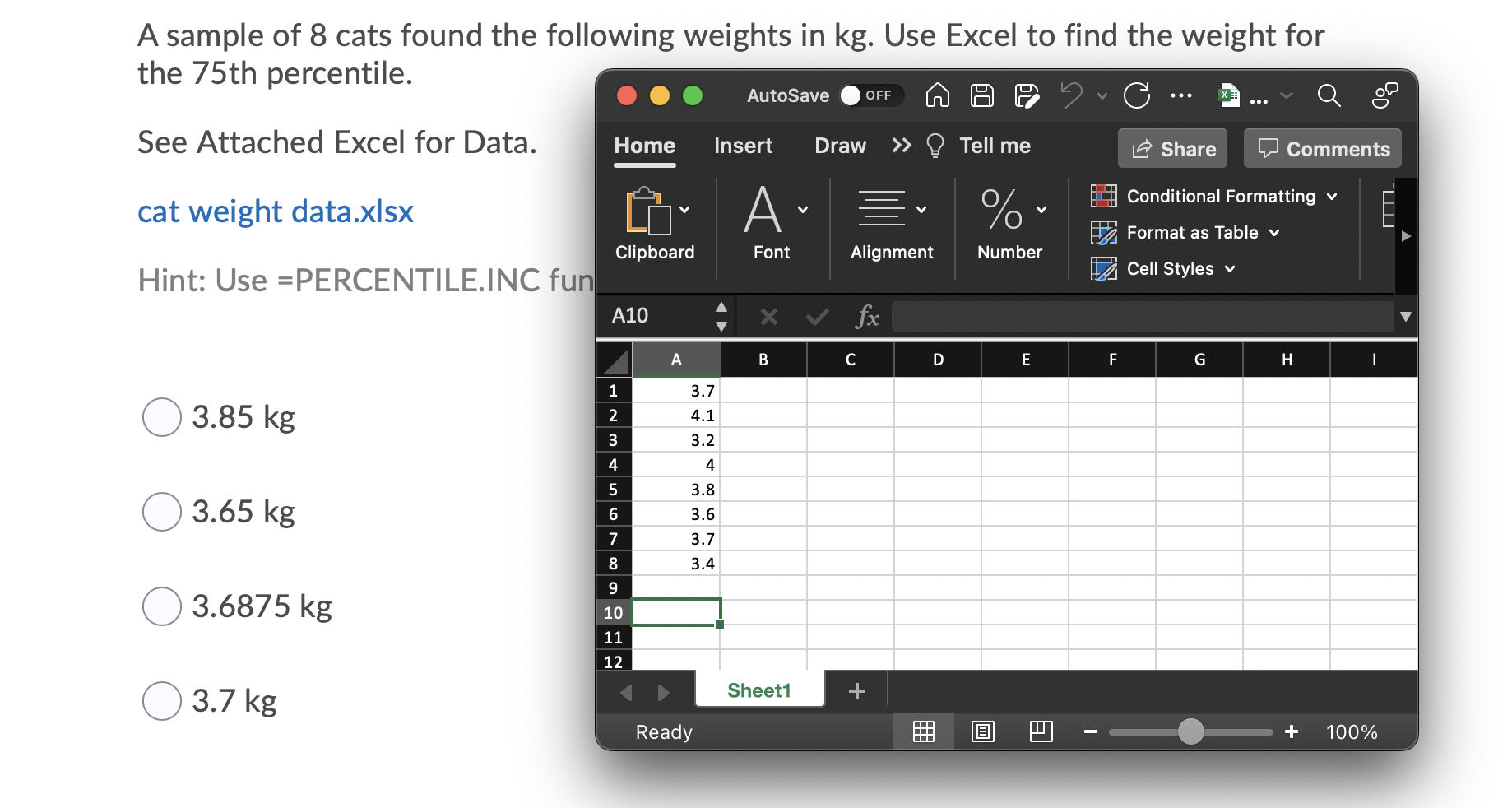Click the Format as Table icon
1512x808 pixels.
coord(1105,233)
